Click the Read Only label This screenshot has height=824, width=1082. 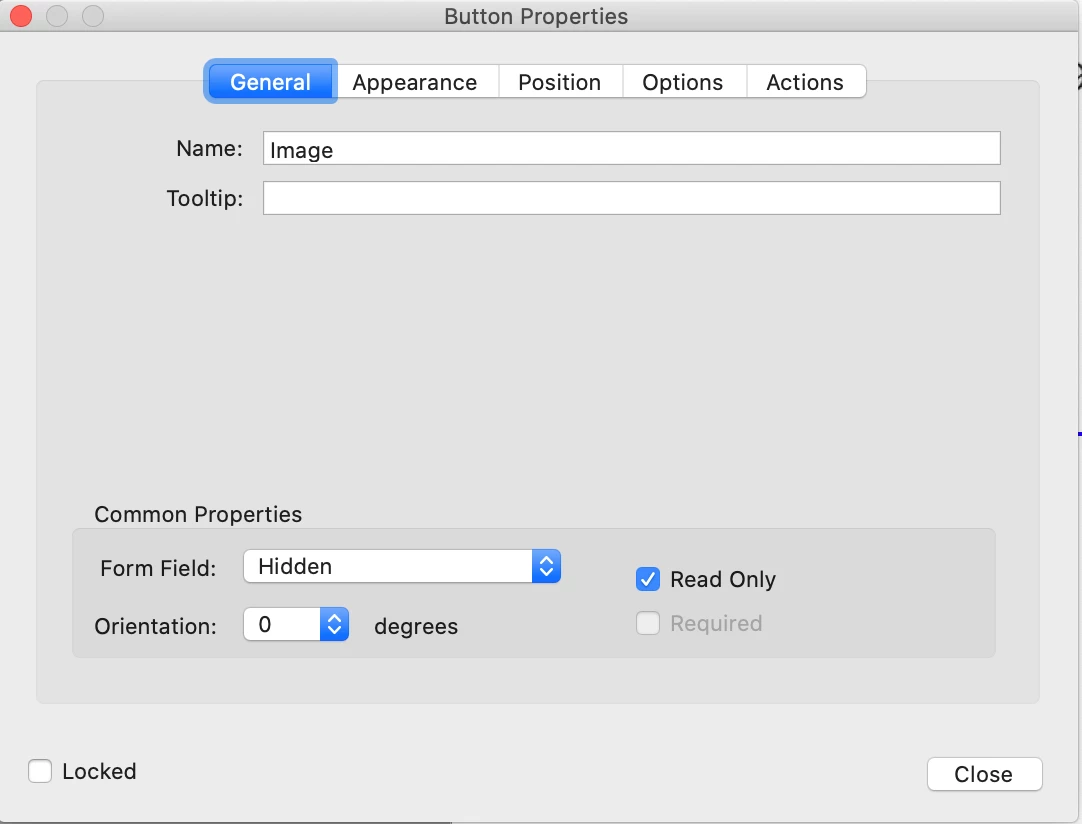[x=722, y=579]
